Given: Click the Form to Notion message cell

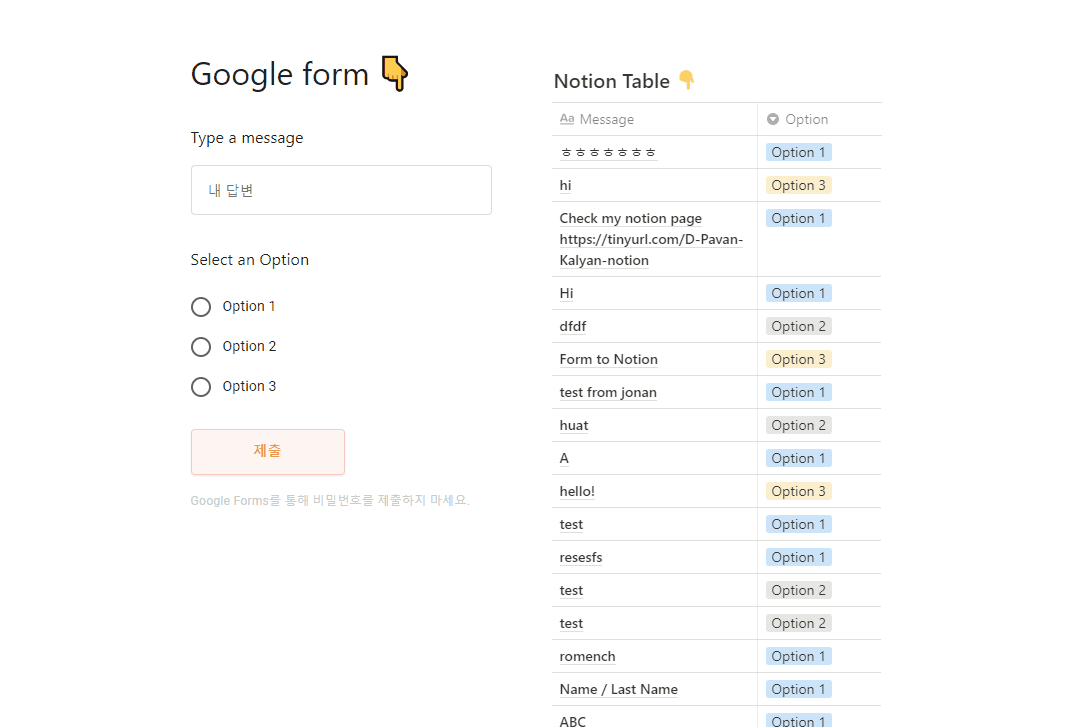Looking at the screenshot, I should click(608, 359).
